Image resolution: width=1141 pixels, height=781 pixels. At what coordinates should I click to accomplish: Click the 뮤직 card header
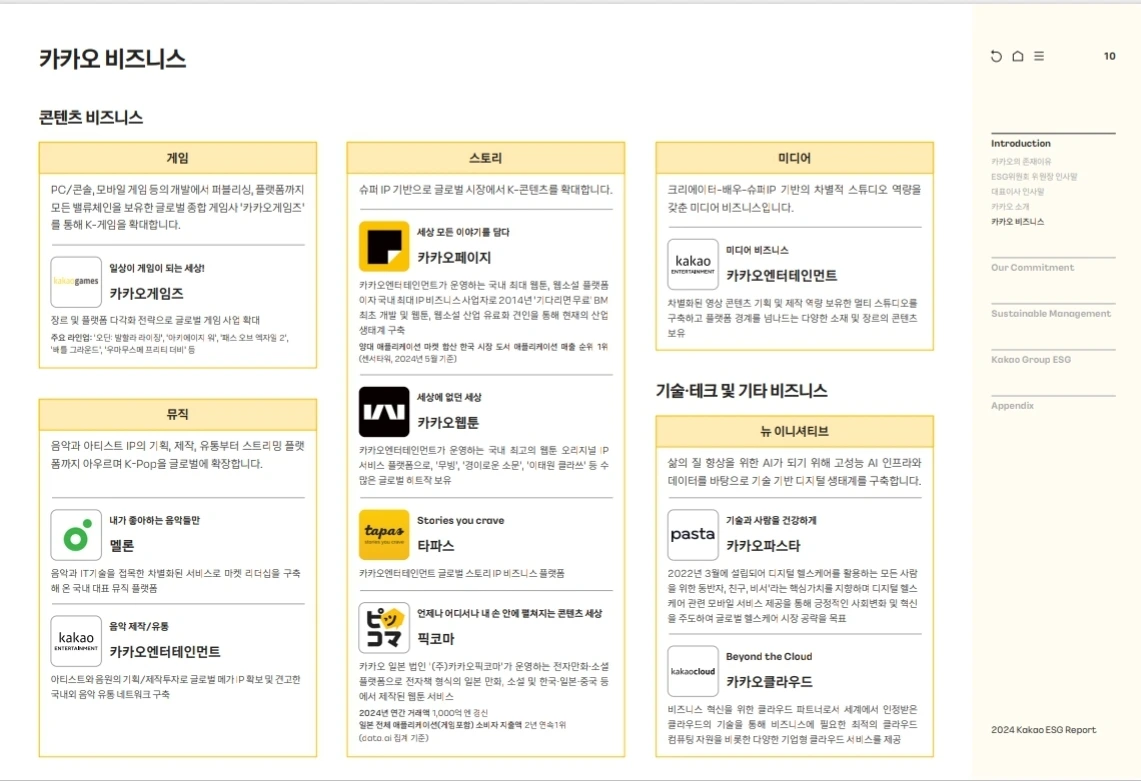coord(178,414)
